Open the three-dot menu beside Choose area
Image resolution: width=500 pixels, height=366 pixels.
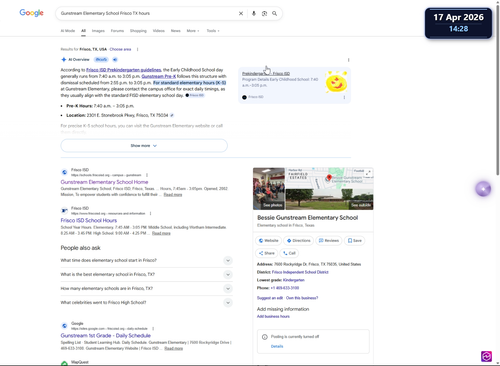pyautogui.click(x=137, y=49)
